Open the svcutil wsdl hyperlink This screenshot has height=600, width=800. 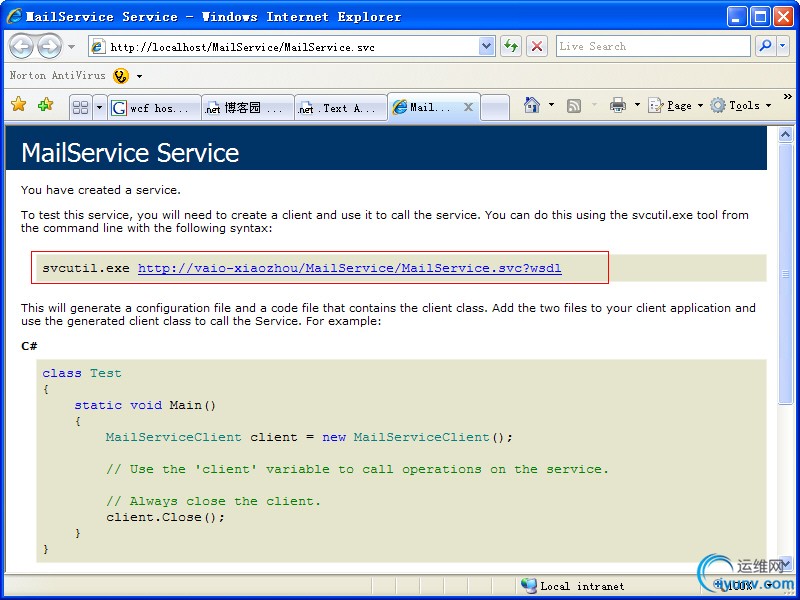coord(349,268)
